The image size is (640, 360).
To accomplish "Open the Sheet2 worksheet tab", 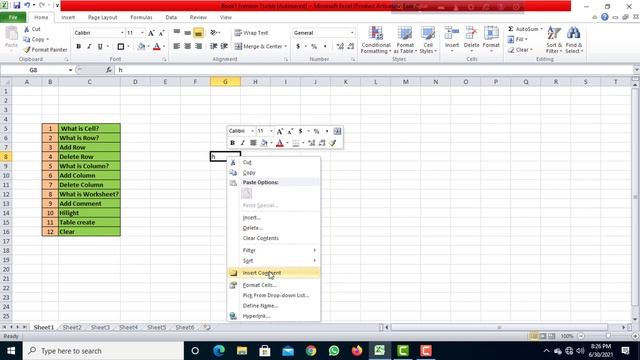I will tap(72, 327).
